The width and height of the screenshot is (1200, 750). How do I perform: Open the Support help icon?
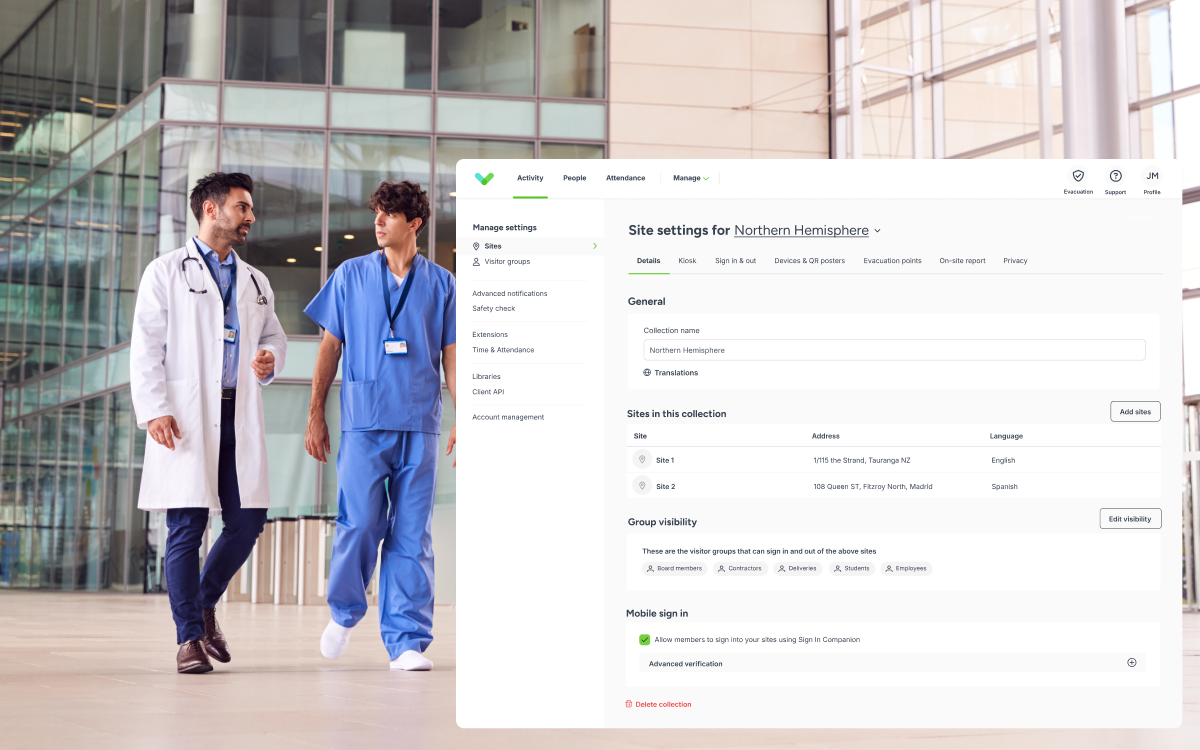pyautogui.click(x=1116, y=176)
